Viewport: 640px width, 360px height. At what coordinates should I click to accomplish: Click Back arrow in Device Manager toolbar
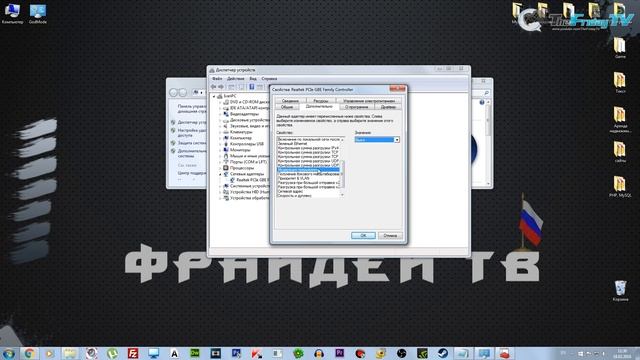pos(213,87)
